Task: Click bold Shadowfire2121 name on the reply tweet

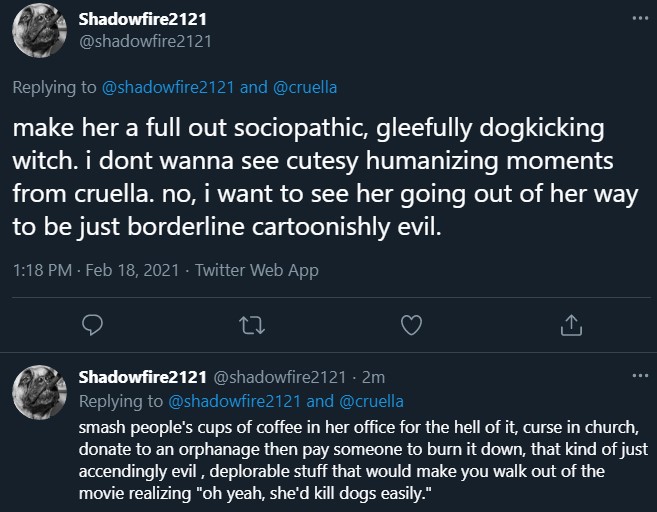Action: [x=141, y=378]
